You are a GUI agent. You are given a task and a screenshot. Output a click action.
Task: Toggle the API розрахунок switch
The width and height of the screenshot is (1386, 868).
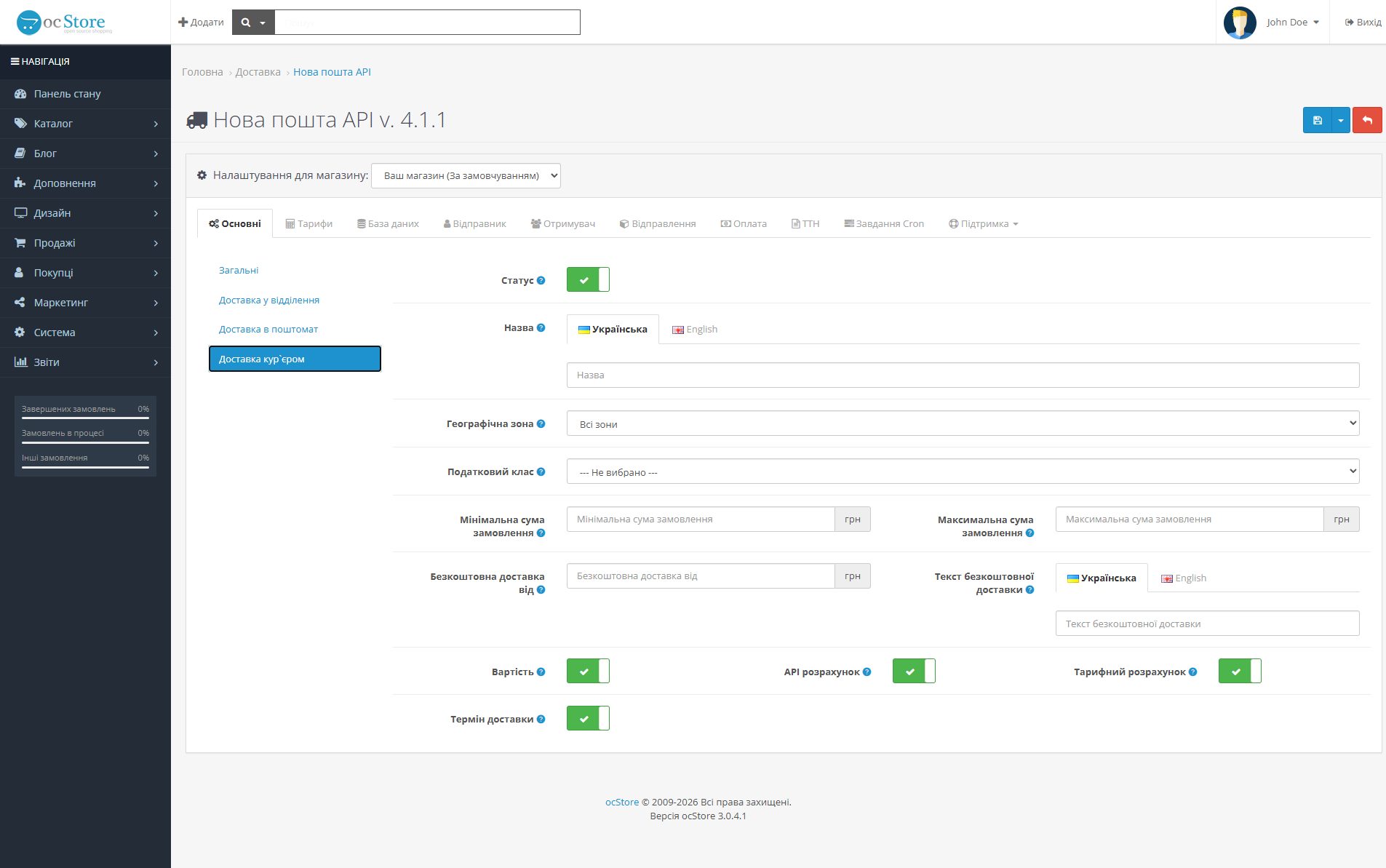(914, 671)
